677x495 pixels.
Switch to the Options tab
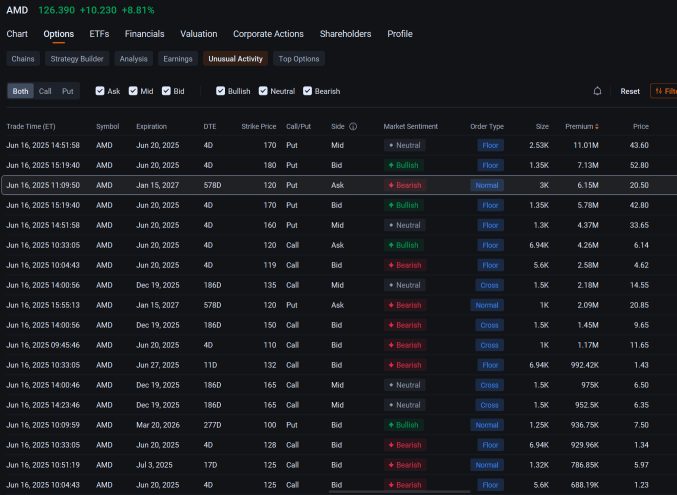(59, 34)
